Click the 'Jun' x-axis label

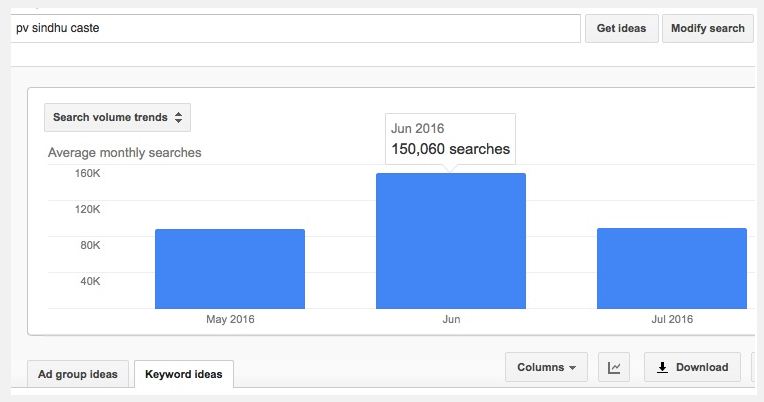tap(451, 320)
